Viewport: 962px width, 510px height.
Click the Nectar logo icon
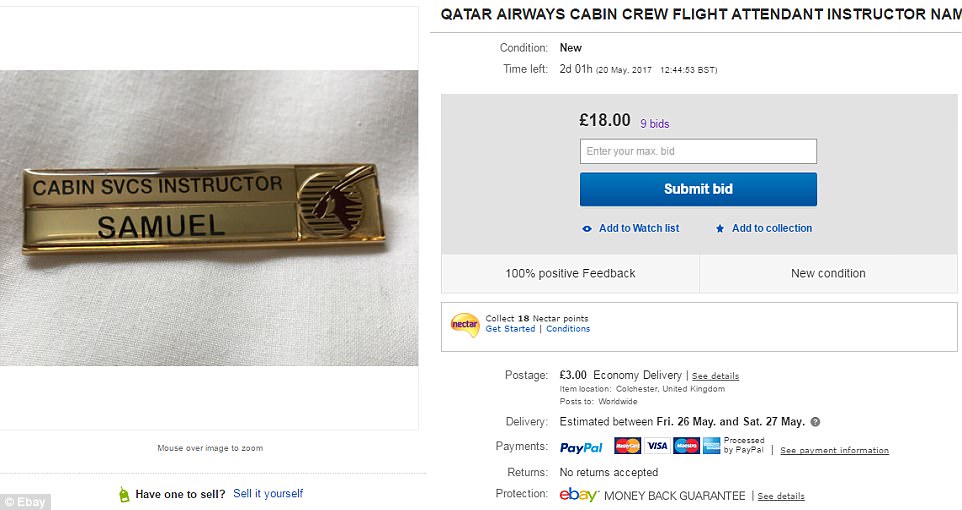(465, 324)
